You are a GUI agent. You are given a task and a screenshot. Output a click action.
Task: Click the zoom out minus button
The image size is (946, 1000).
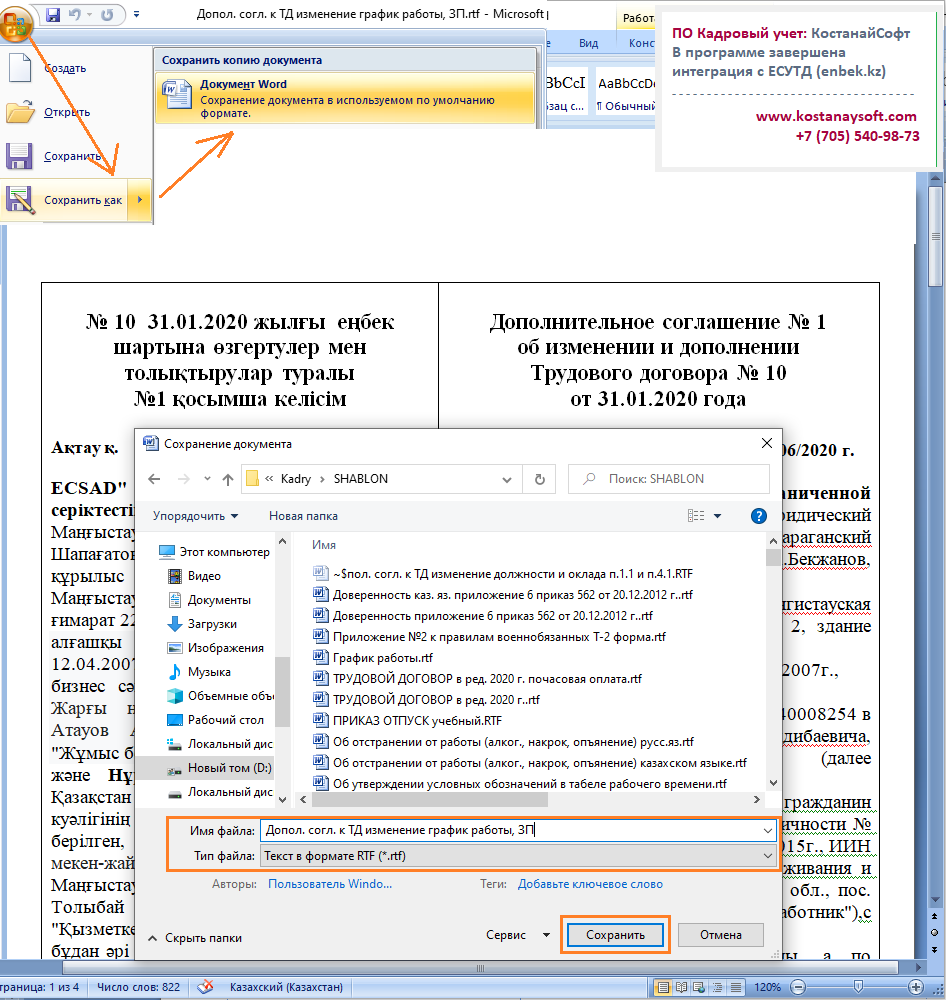pyautogui.click(x=797, y=987)
